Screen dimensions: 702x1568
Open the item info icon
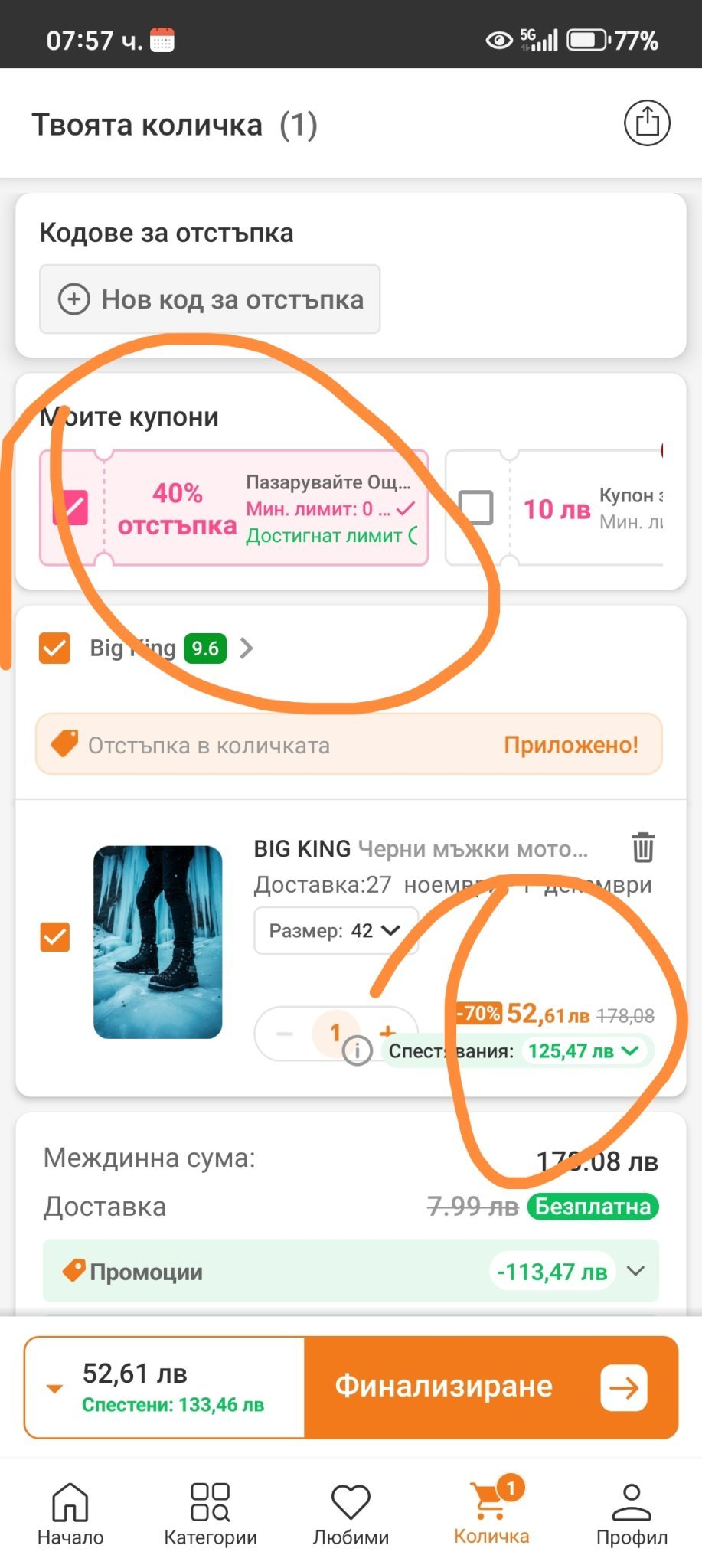click(357, 1050)
